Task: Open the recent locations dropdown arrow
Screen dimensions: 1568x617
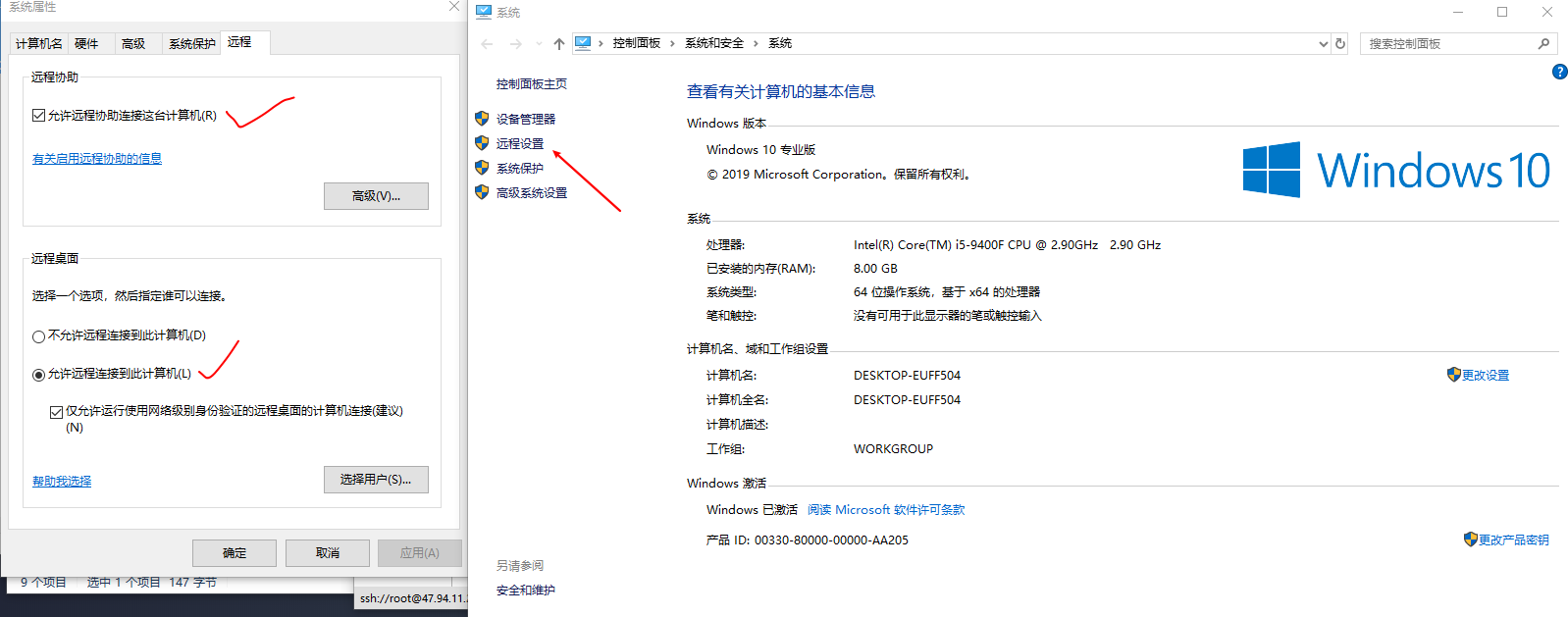Action: click(x=539, y=43)
